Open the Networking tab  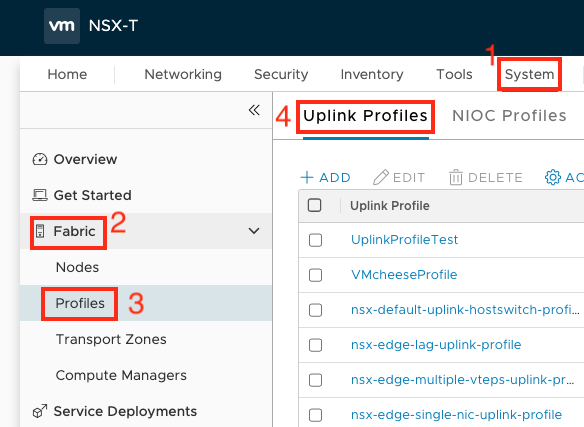coord(183,74)
